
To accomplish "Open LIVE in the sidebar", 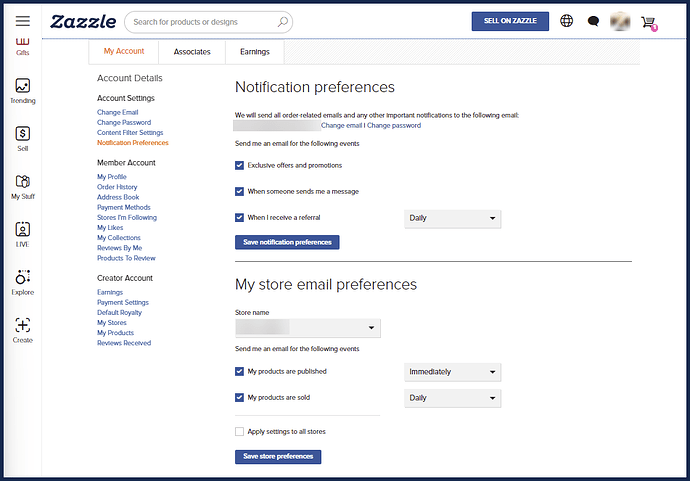I will coord(23,235).
